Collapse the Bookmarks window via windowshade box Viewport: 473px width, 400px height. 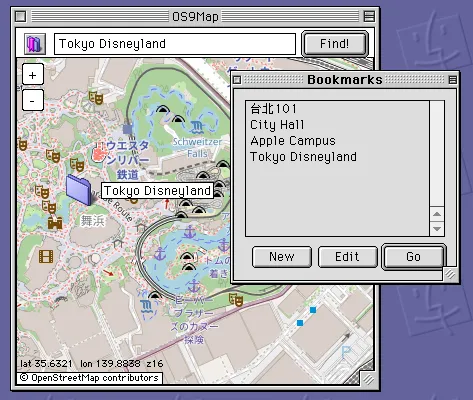point(452,80)
